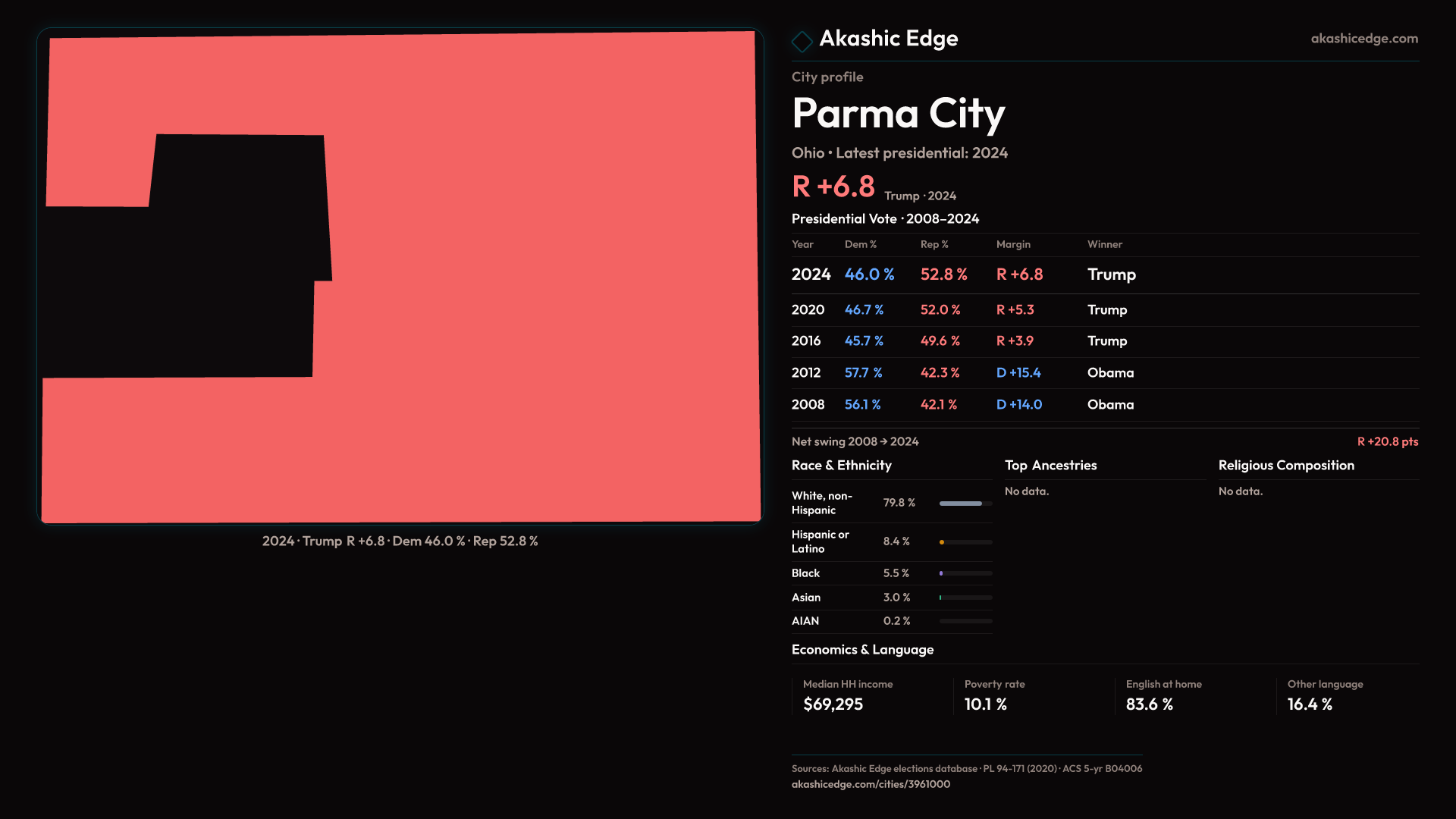This screenshot has width=1456, height=819.
Task: Click the Akashic Edge diamond logo icon
Action: 802,41
